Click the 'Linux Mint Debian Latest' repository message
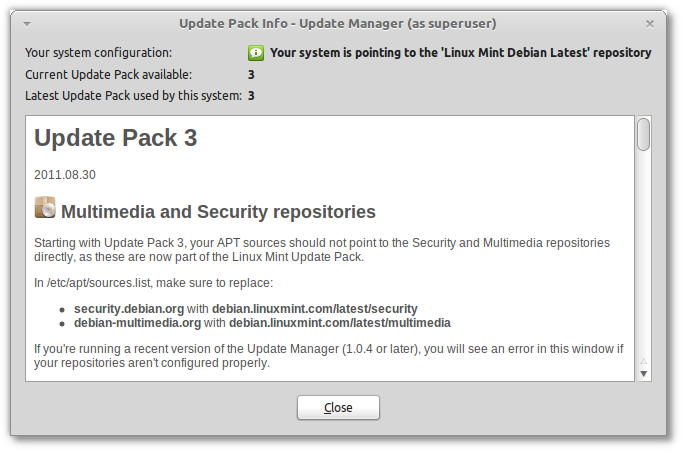The width and height of the screenshot is (683, 452). 460,53
